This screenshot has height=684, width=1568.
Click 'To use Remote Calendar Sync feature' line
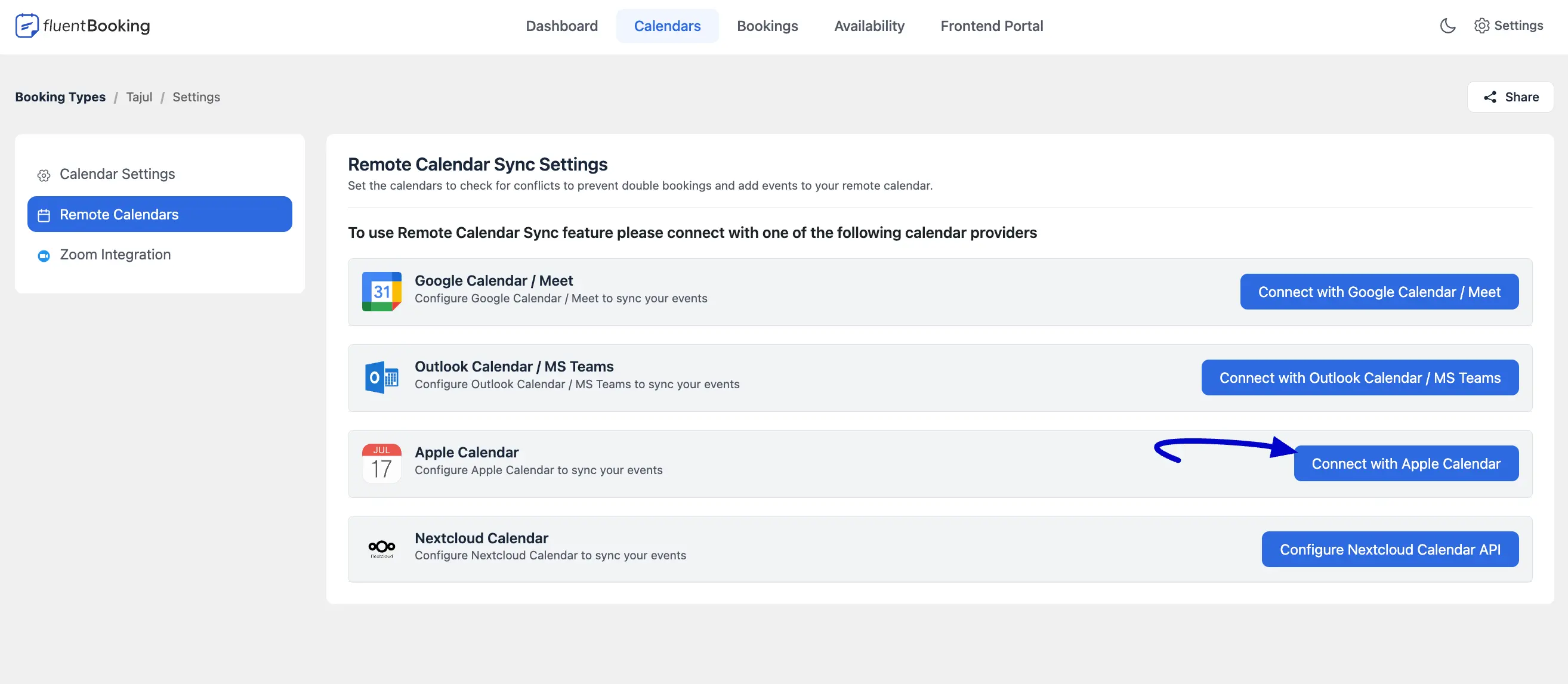tap(692, 233)
